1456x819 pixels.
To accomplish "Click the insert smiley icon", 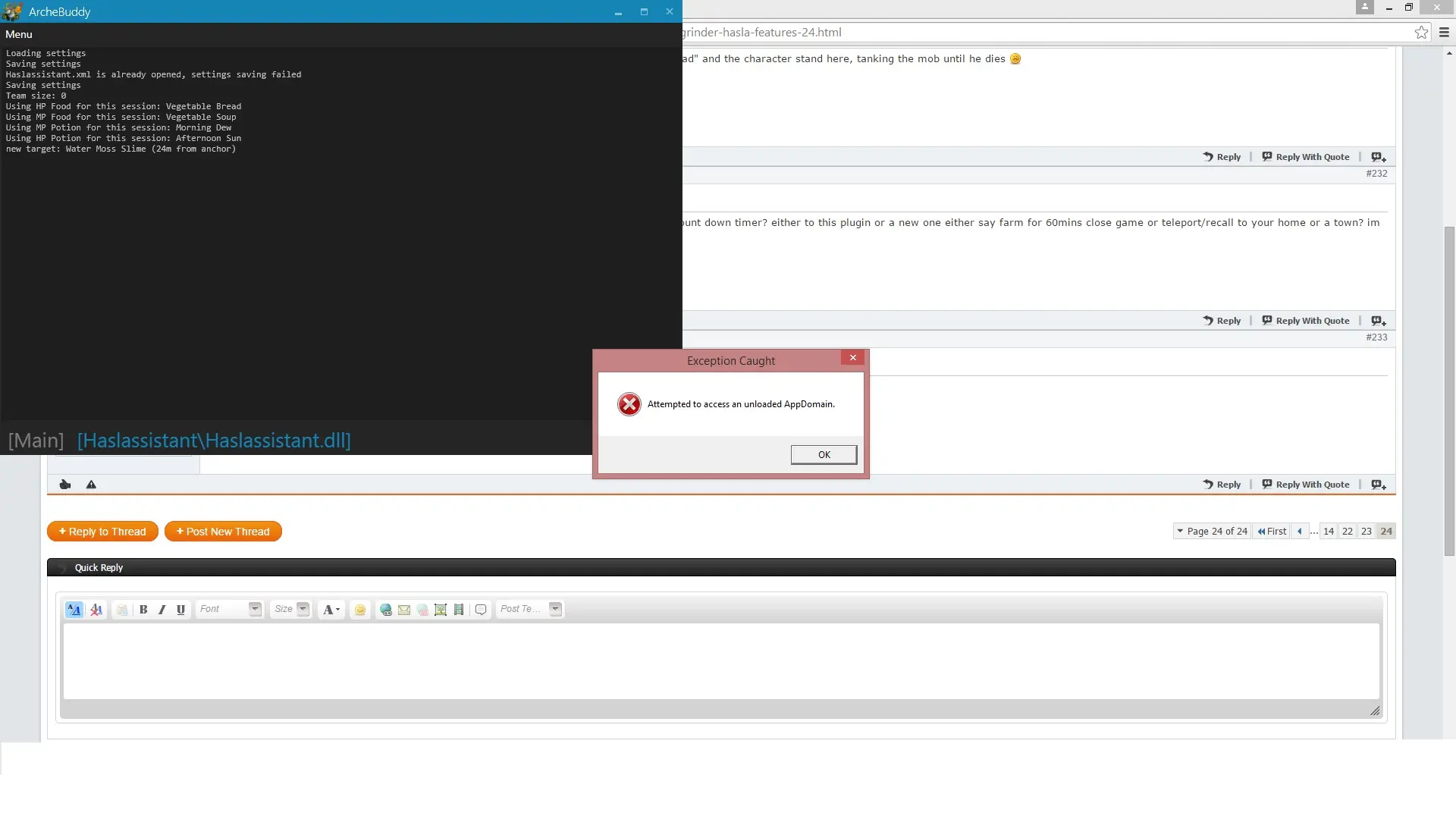I will [x=360, y=610].
